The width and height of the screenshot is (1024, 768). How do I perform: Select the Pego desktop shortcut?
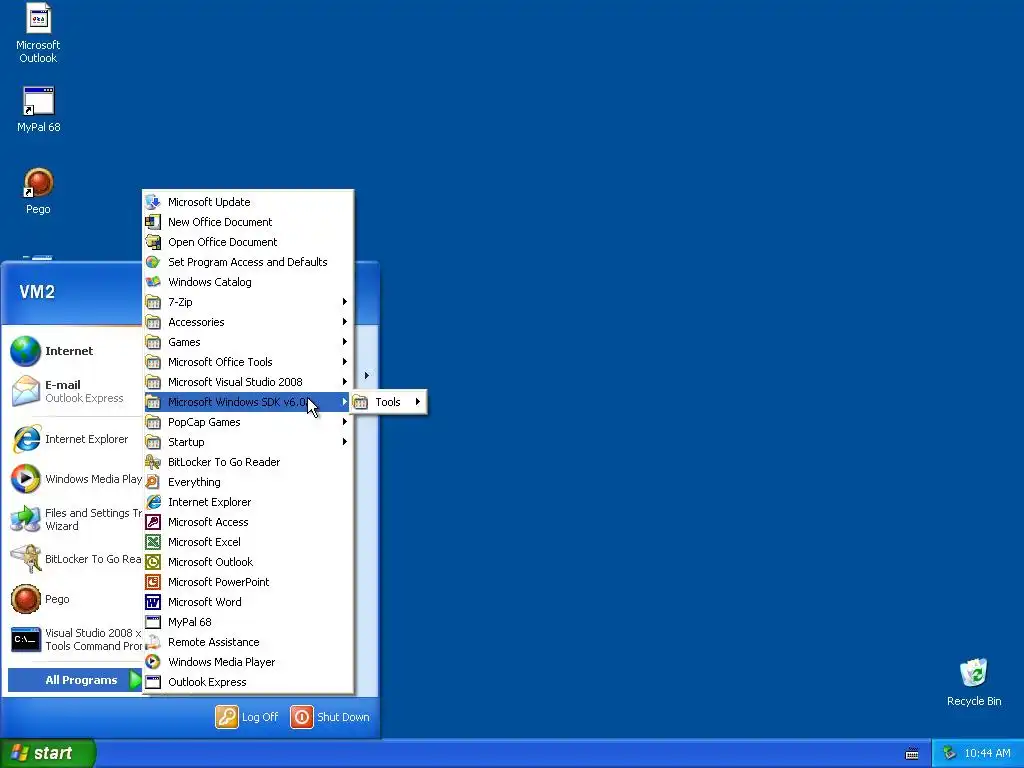(x=38, y=191)
